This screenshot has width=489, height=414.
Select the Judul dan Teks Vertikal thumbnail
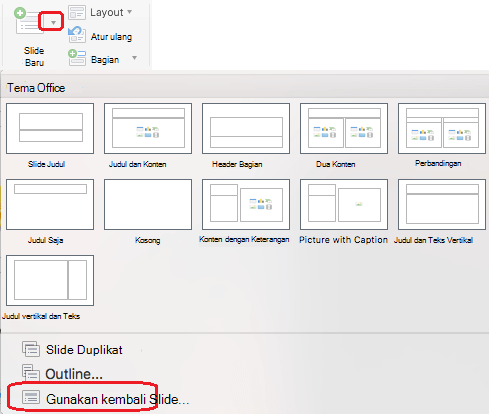pyautogui.click(x=442, y=204)
